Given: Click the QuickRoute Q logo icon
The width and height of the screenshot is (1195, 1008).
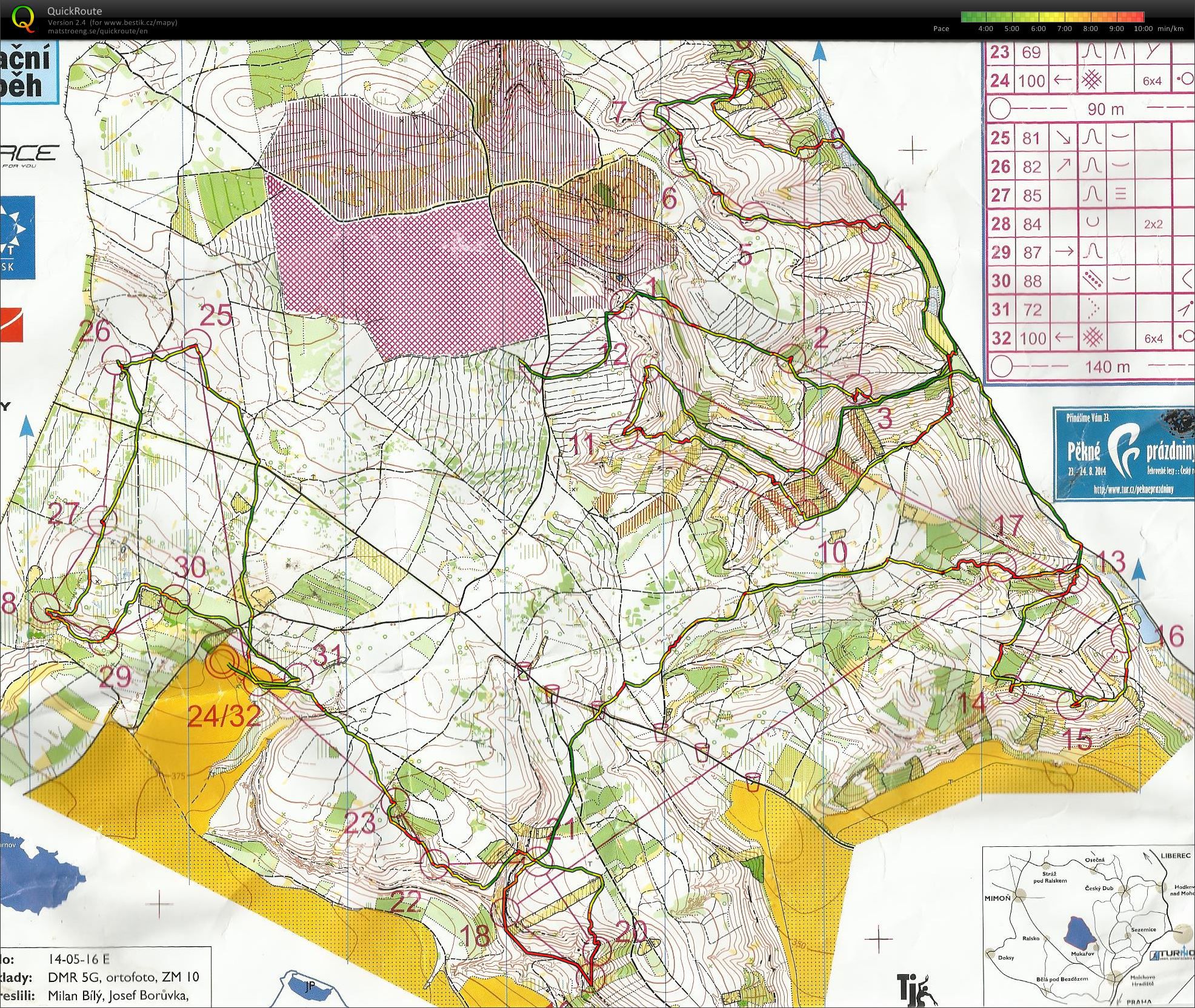Looking at the screenshot, I should 24,19.
